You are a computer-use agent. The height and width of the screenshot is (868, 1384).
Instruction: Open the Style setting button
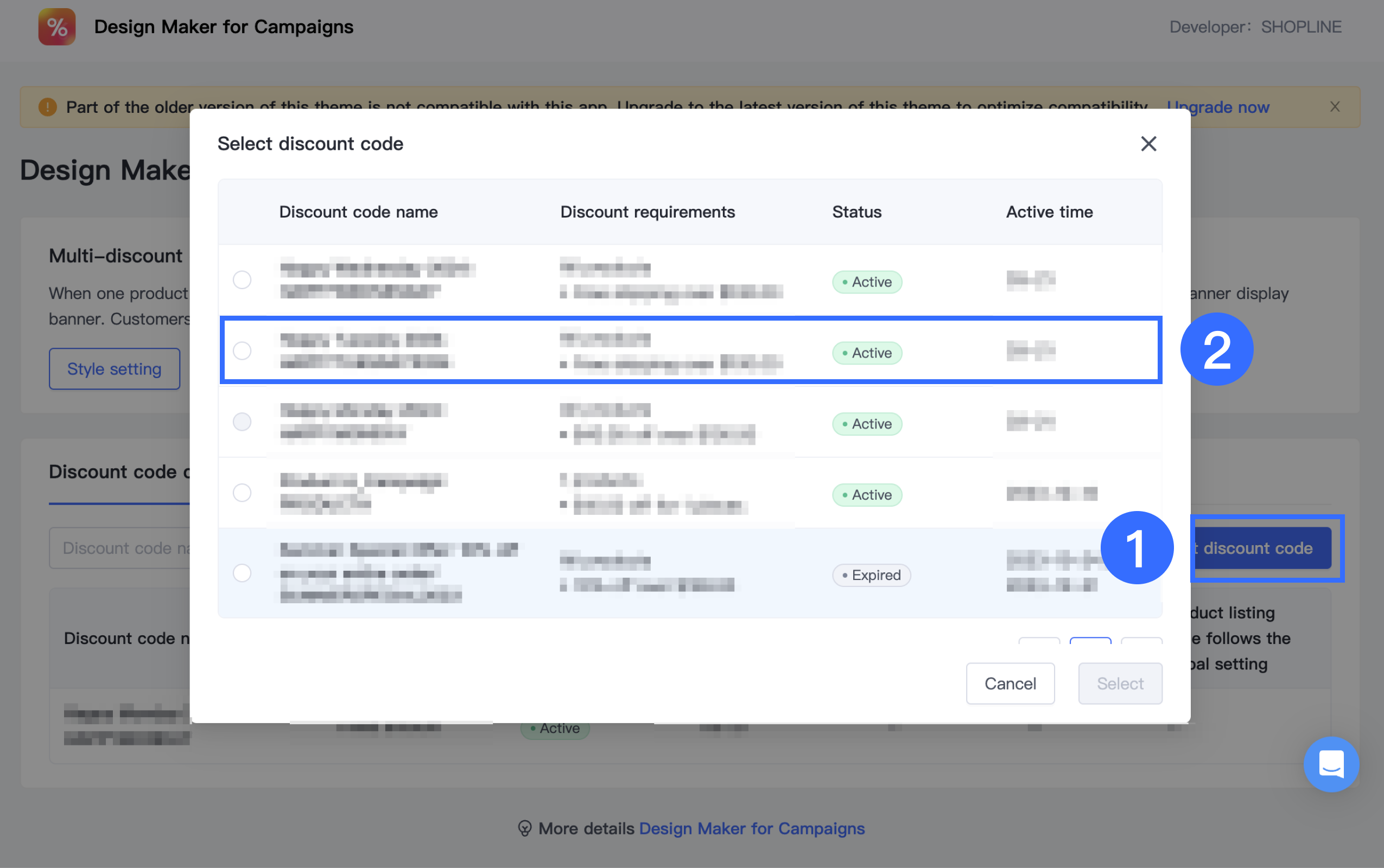click(115, 368)
